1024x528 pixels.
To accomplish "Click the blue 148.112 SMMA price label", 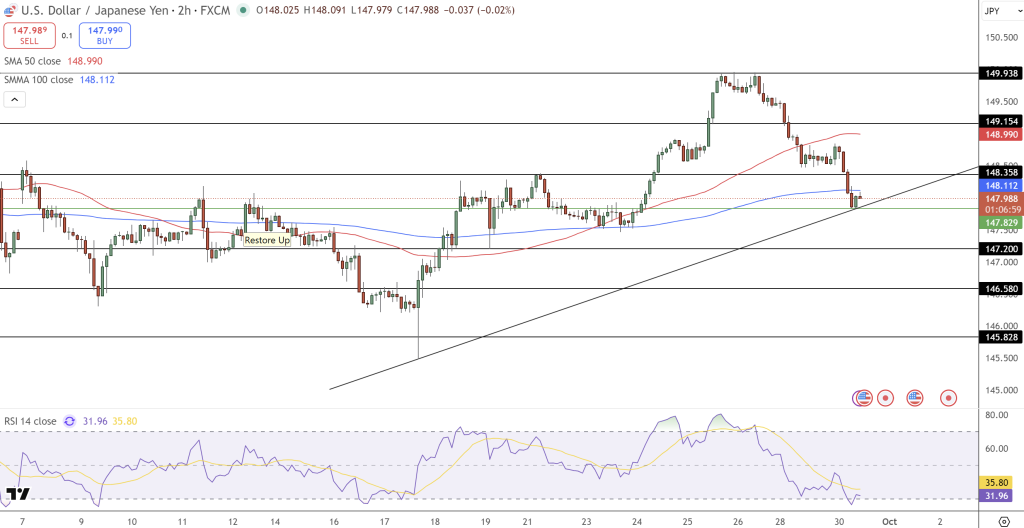I will 999,186.
